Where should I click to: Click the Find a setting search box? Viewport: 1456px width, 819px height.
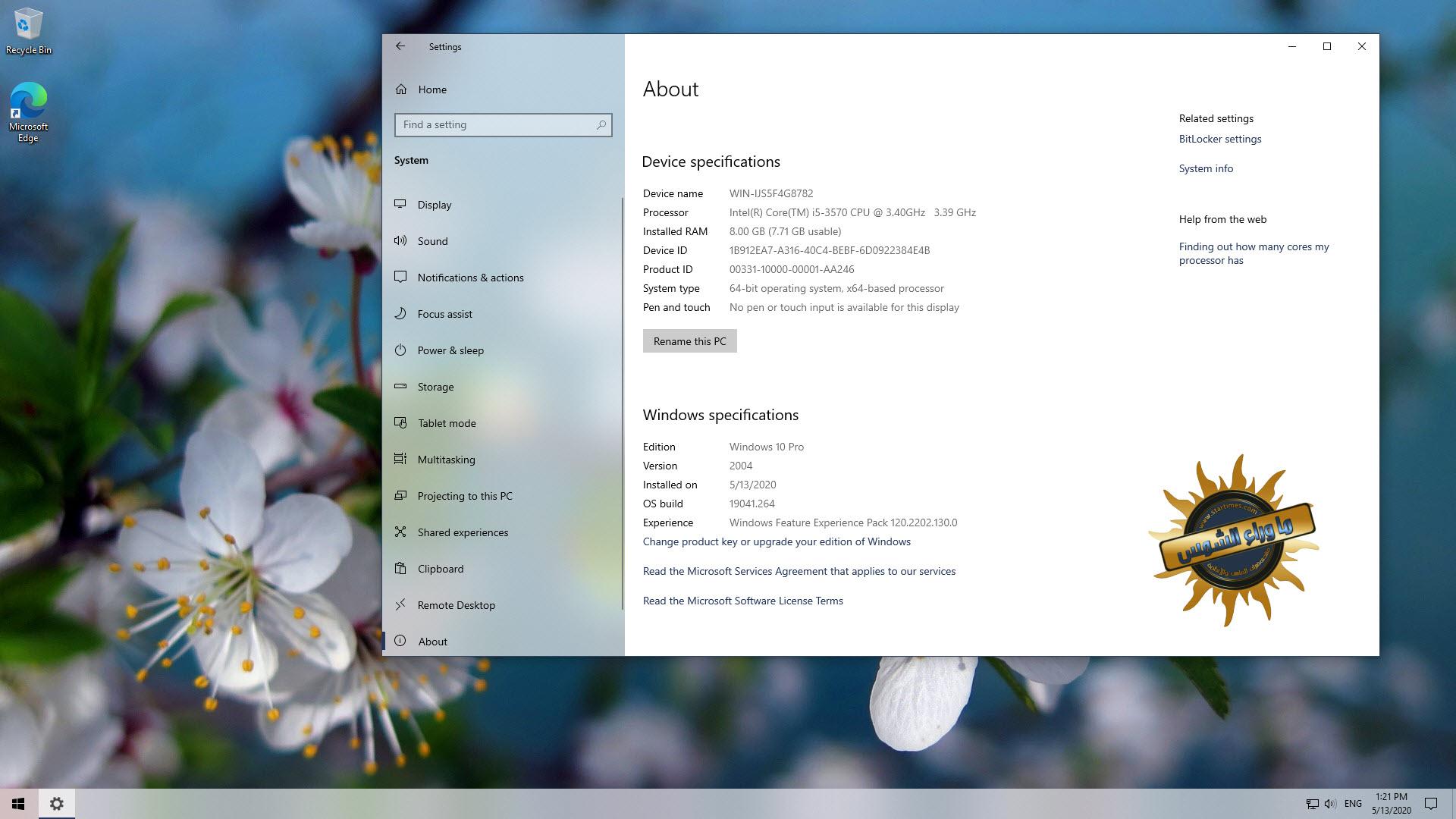click(x=503, y=124)
